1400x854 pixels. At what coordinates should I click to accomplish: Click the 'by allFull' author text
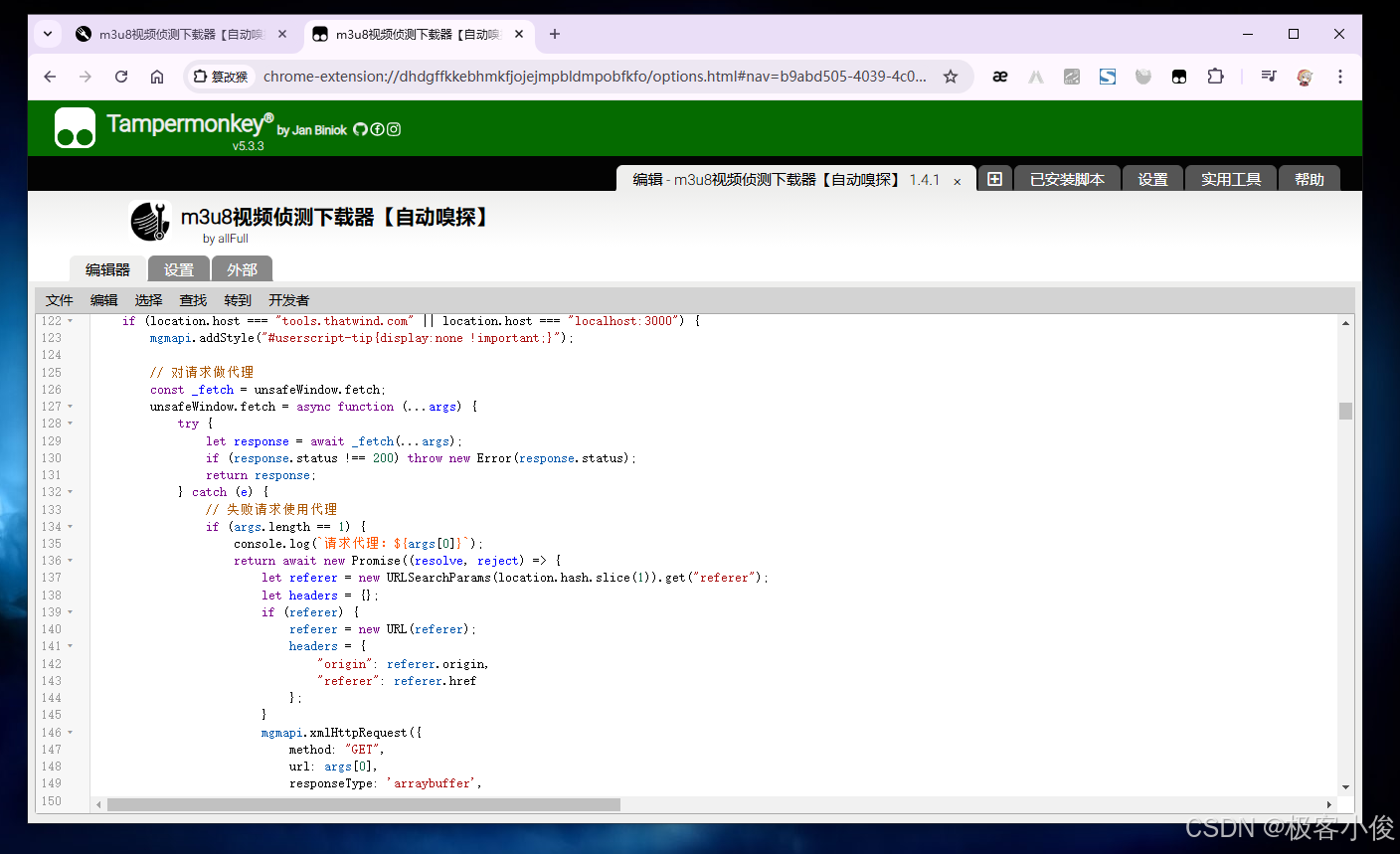click(226, 239)
